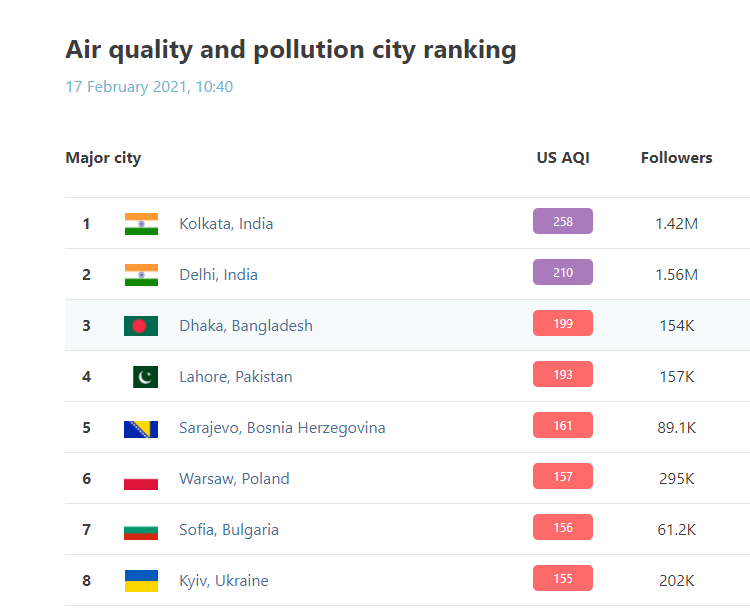The width and height of the screenshot is (750, 615).
Task: Open the Kolkata, India link
Action: pos(226,224)
